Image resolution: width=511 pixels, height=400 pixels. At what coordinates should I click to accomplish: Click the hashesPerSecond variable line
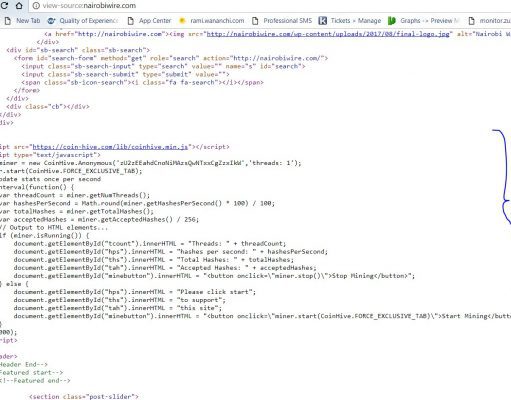click(137, 203)
